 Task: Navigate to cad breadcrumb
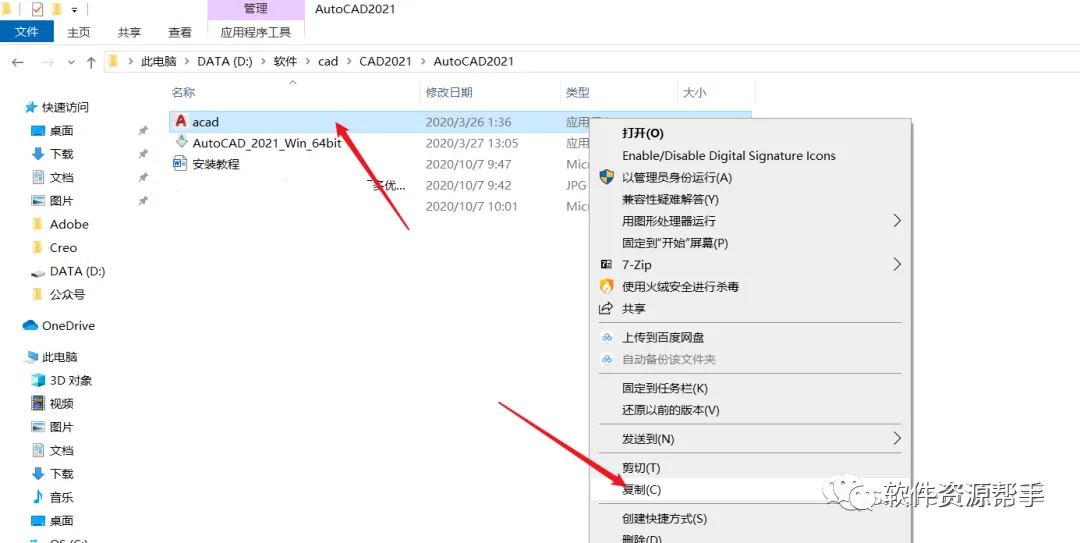(x=328, y=61)
